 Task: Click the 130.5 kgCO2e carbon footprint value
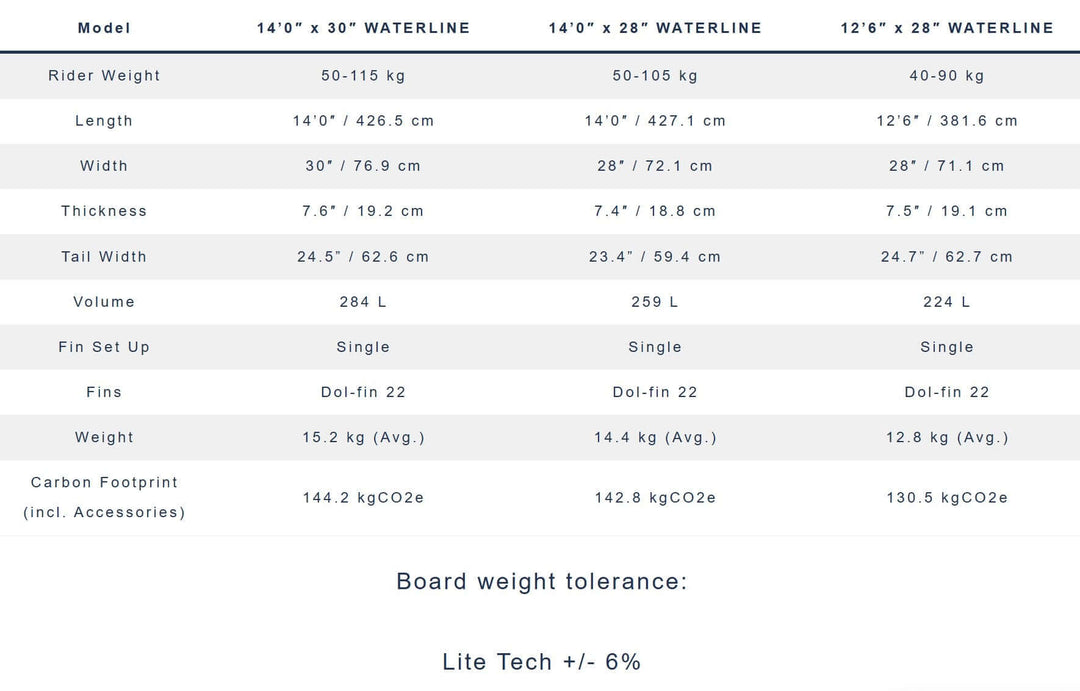947,498
